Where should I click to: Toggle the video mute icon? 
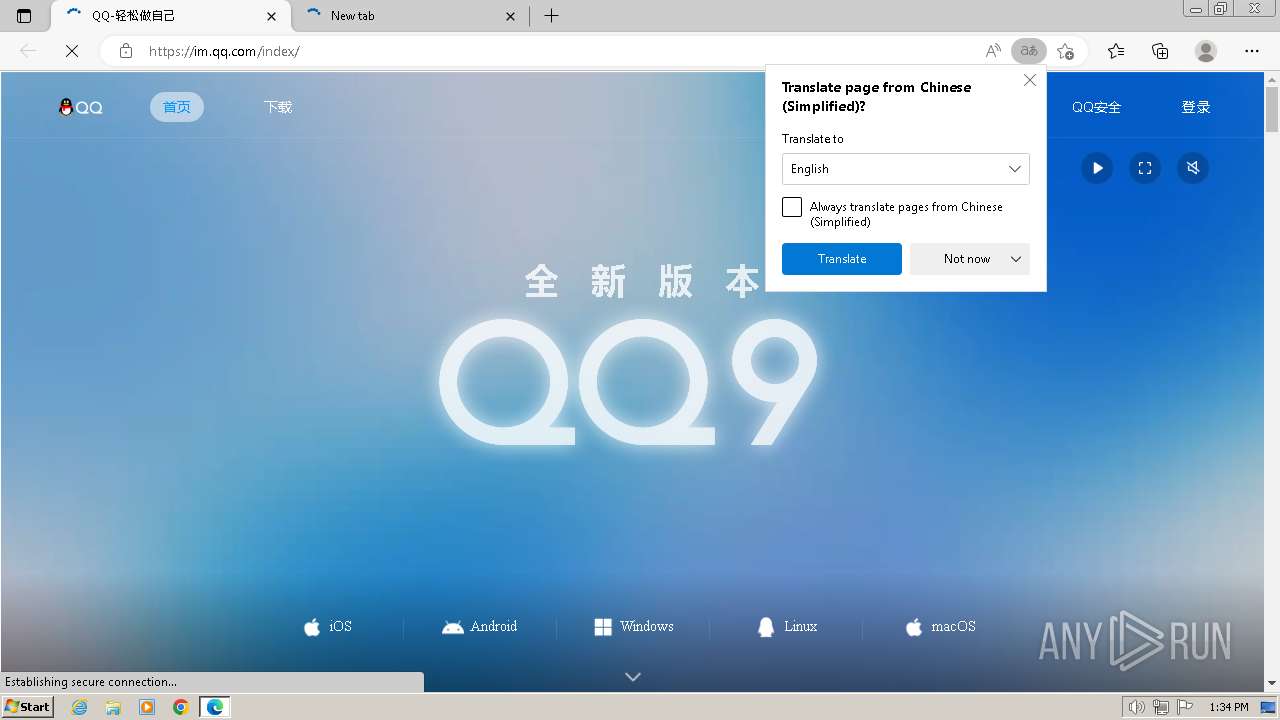pyautogui.click(x=1193, y=168)
